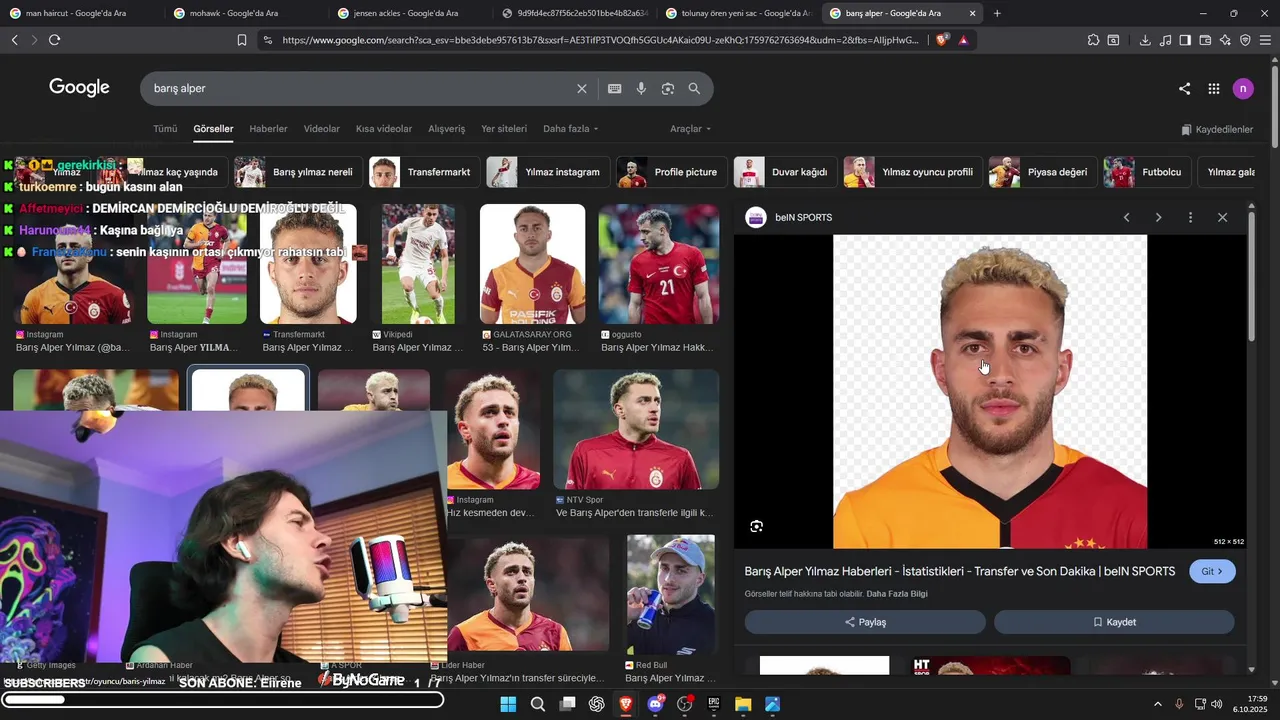Image resolution: width=1280 pixels, height=720 pixels.
Task: Close the image preview panel
Action: click(x=1222, y=217)
